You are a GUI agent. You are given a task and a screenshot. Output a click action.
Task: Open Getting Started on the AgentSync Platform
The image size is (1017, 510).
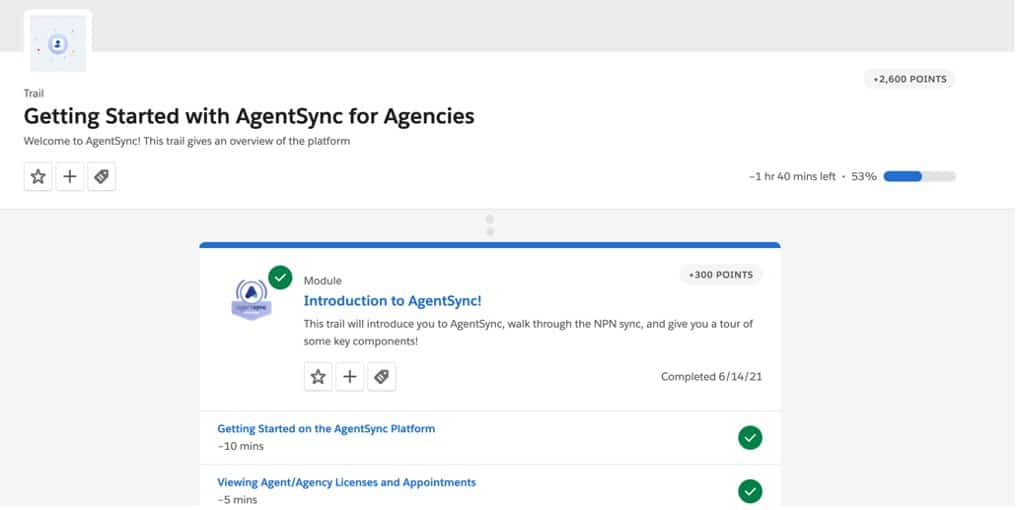click(326, 429)
